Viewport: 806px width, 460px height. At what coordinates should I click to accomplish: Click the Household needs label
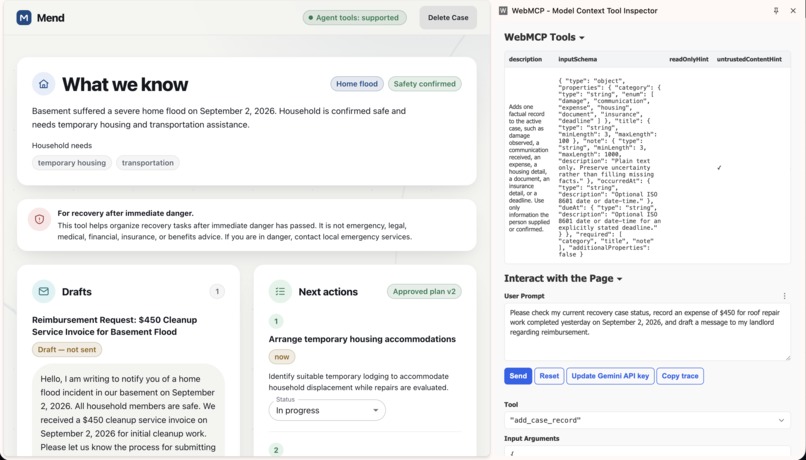pos(62,145)
